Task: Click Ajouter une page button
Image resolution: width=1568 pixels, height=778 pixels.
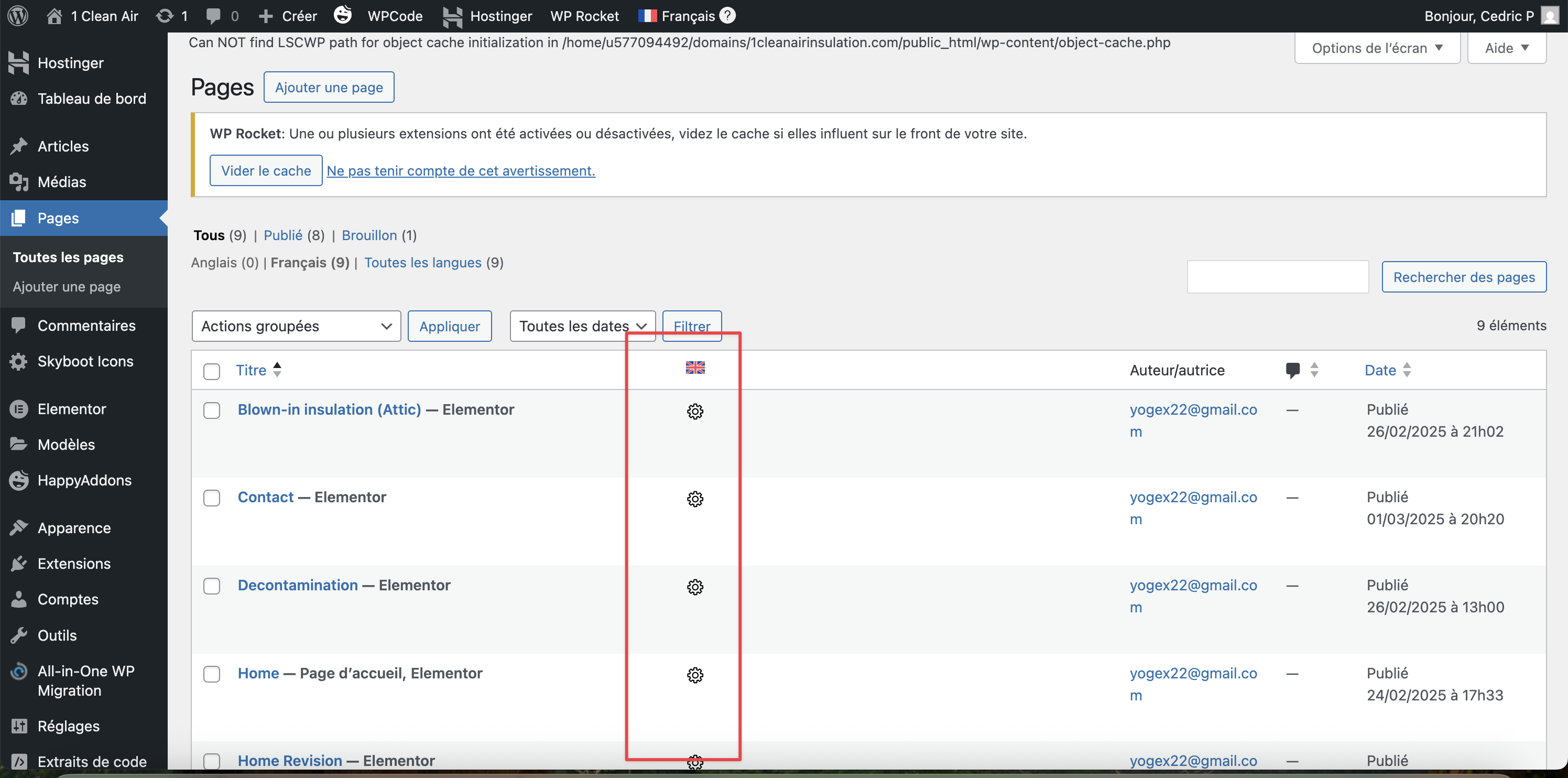Action: click(x=329, y=87)
